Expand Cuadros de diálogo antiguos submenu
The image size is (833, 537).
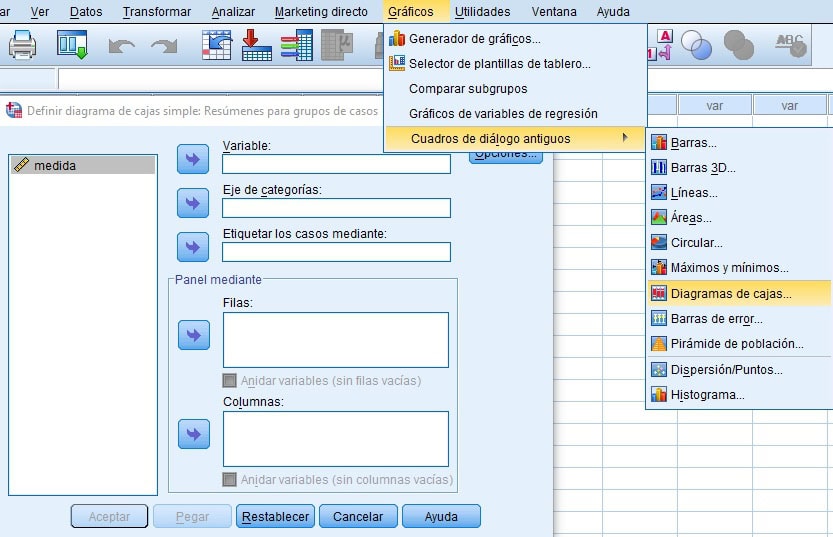tap(515, 139)
